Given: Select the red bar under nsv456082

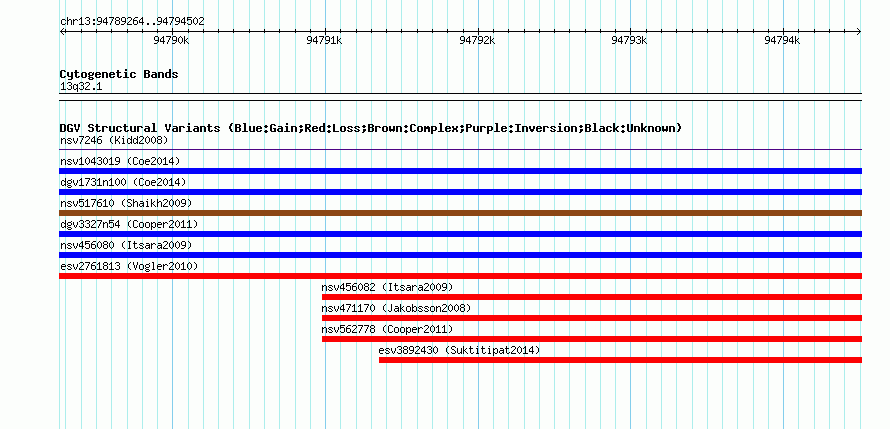Looking at the screenshot, I should click(x=591, y=297).
